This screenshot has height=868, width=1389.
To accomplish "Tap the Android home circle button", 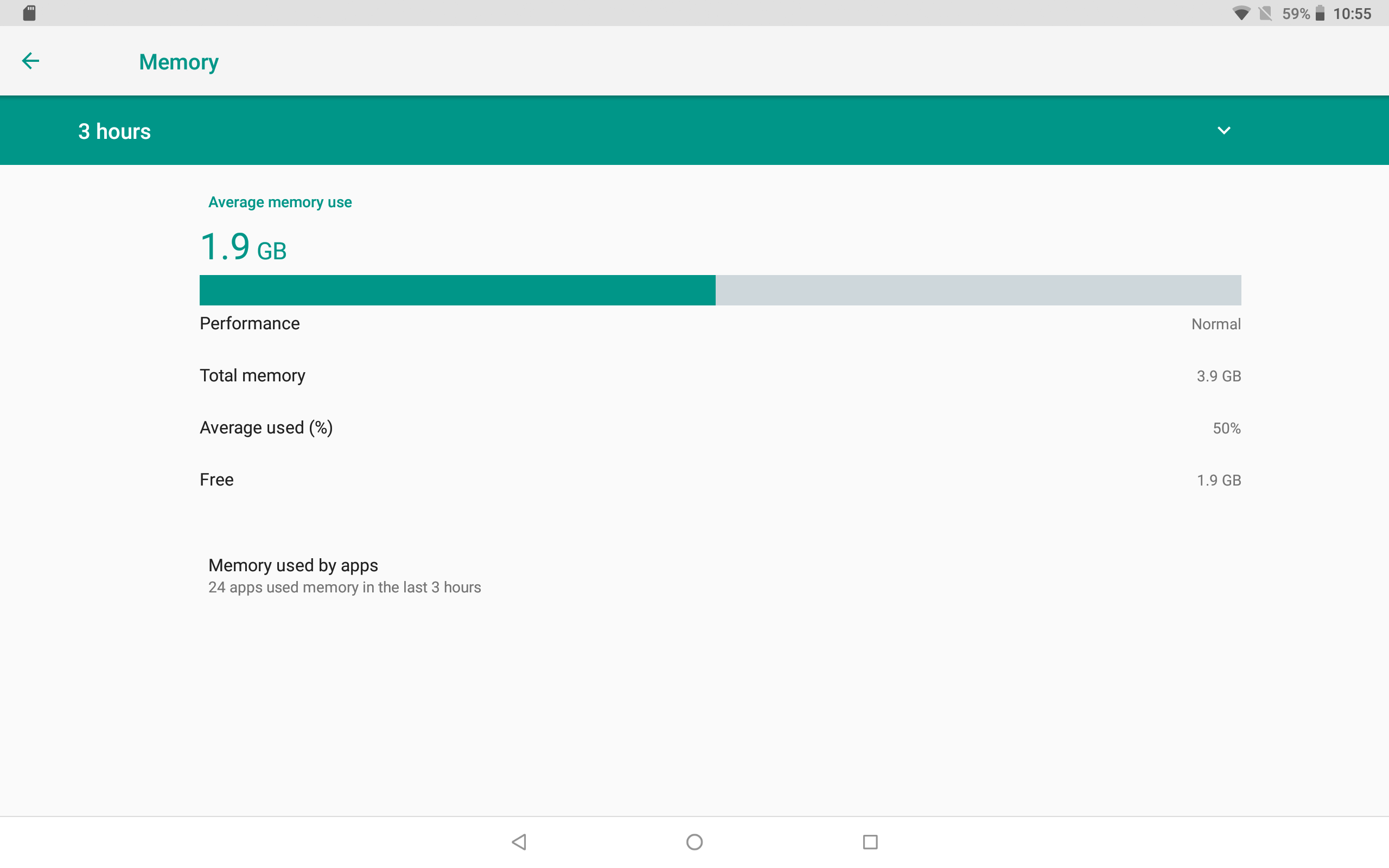I will [x=694, y=841].
